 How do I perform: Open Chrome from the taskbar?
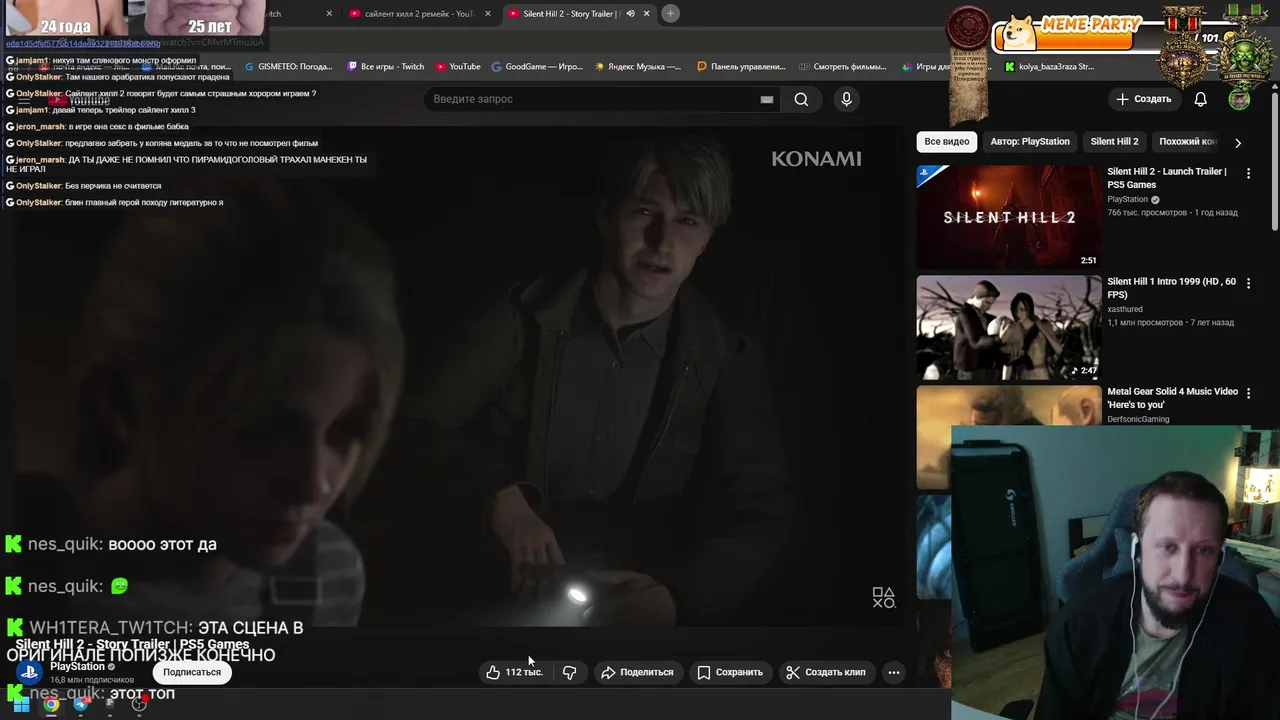tap(51, 704)
